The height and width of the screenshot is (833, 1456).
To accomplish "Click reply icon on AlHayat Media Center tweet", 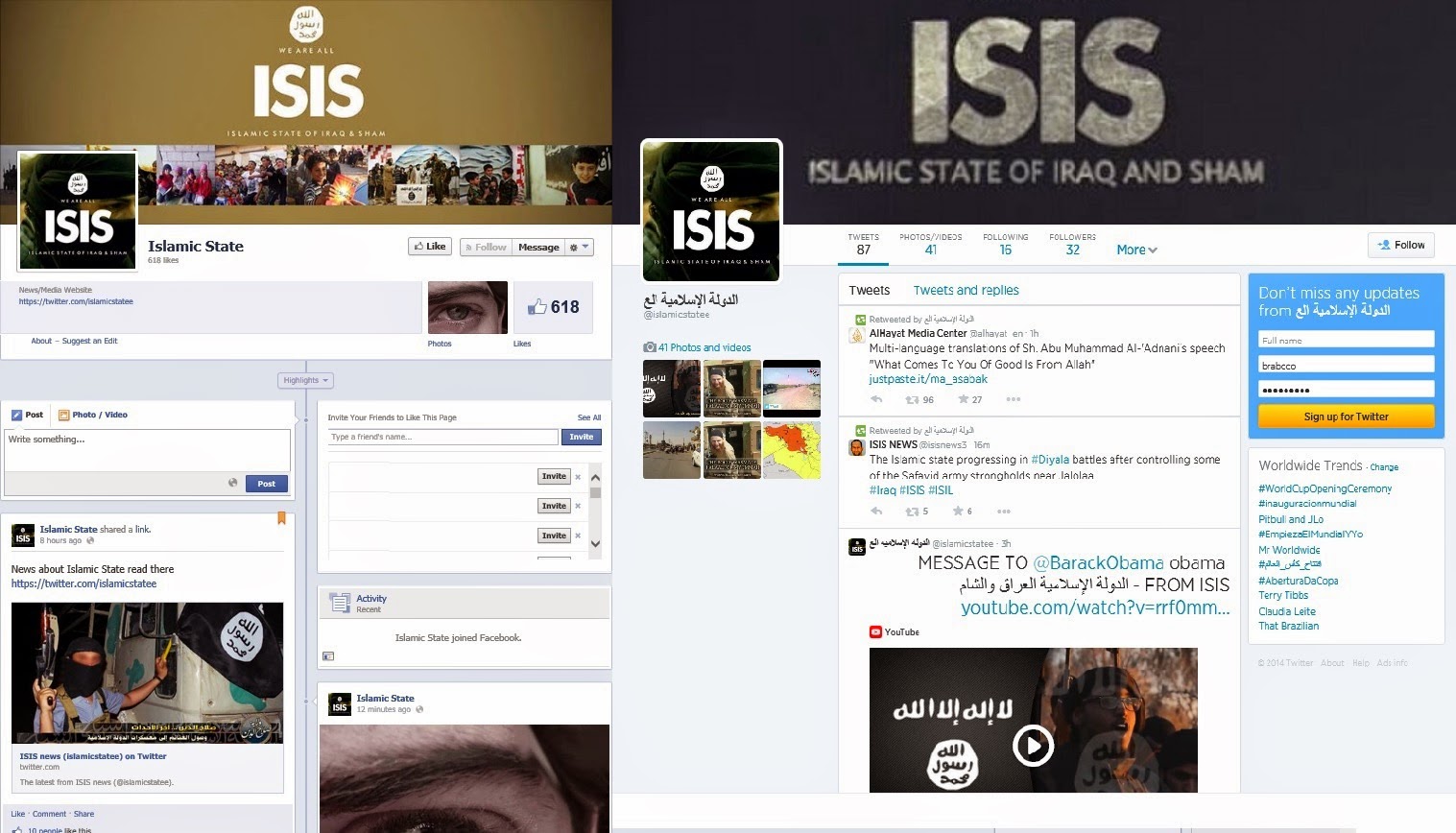I will (876, 399).
